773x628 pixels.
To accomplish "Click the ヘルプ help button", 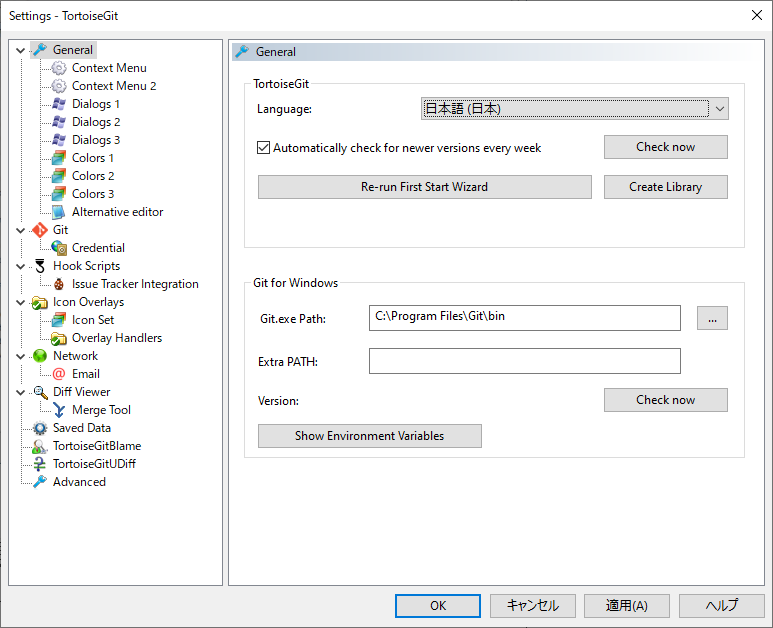I will click(x=721, y=606).
